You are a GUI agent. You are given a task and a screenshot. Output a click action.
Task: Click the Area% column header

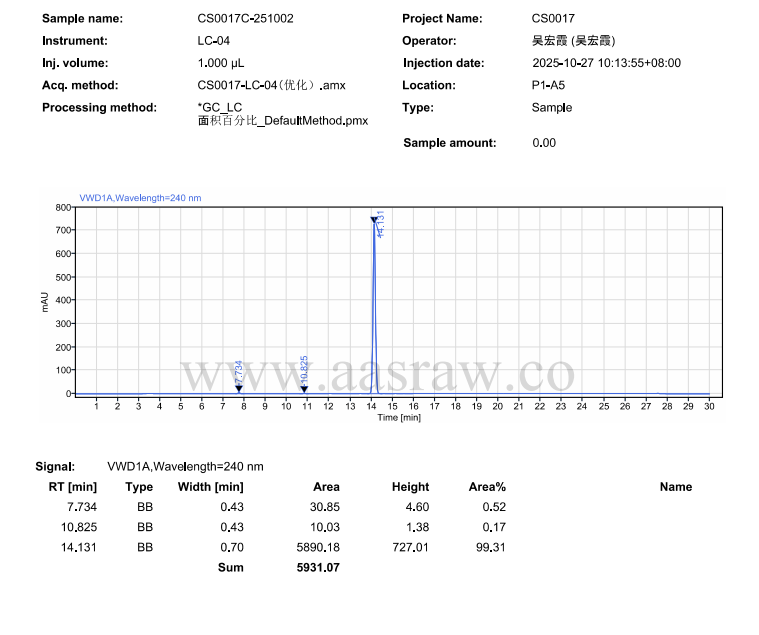click(x=487, y=487)
